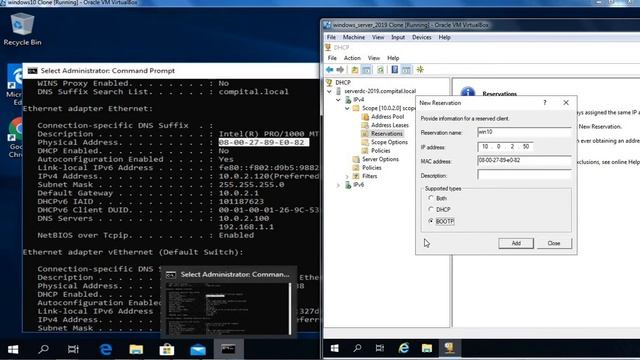Click the Description field

click(524, 175)
